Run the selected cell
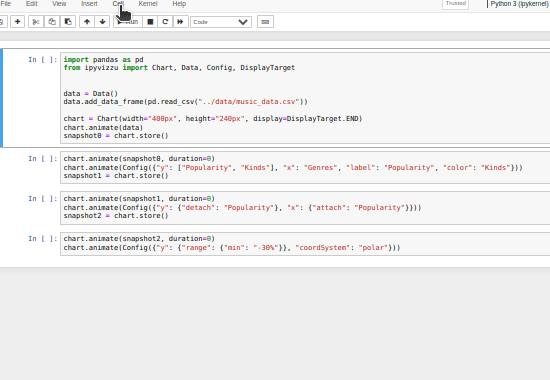 (128, 22)
